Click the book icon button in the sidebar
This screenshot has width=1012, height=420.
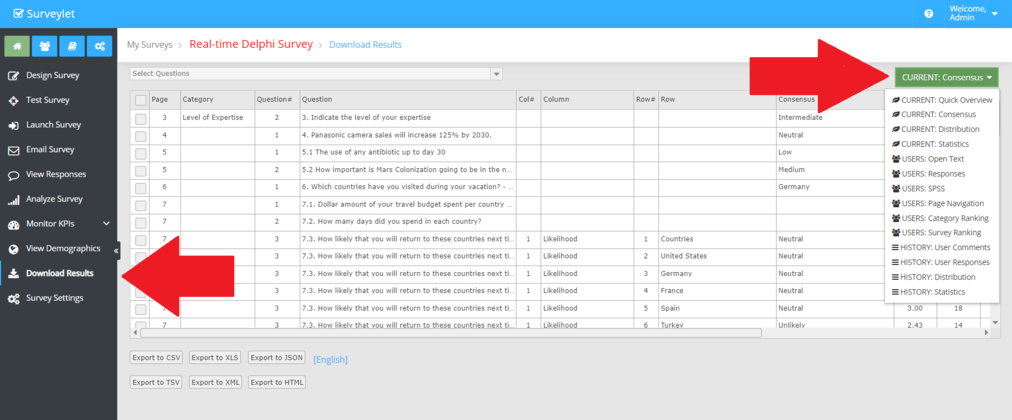[72, 46]
